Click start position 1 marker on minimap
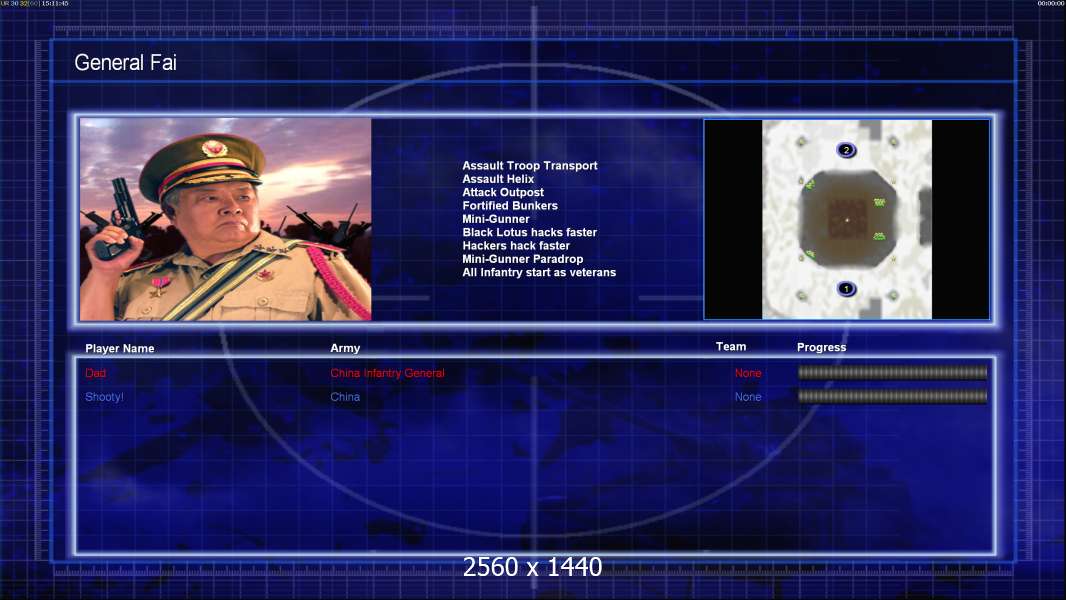 point(846,289)
